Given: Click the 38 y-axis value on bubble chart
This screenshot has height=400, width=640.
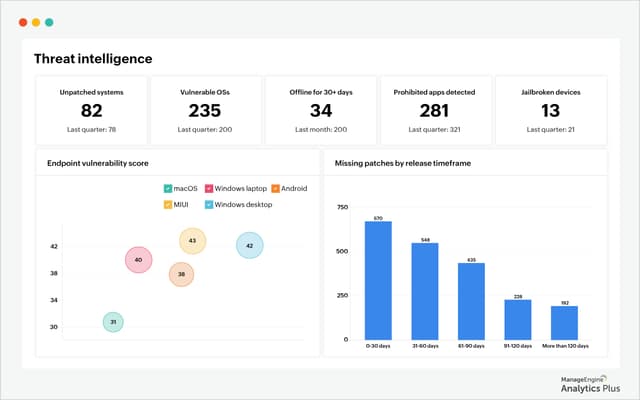Looking at the screenshot, I should tap(54, 273).
